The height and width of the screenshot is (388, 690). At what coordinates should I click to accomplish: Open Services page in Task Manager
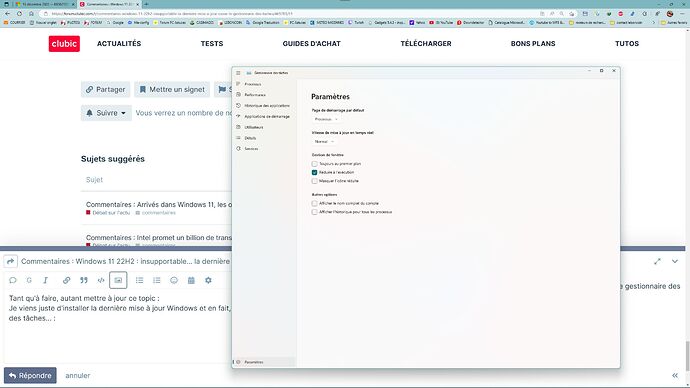coord(264,149)
